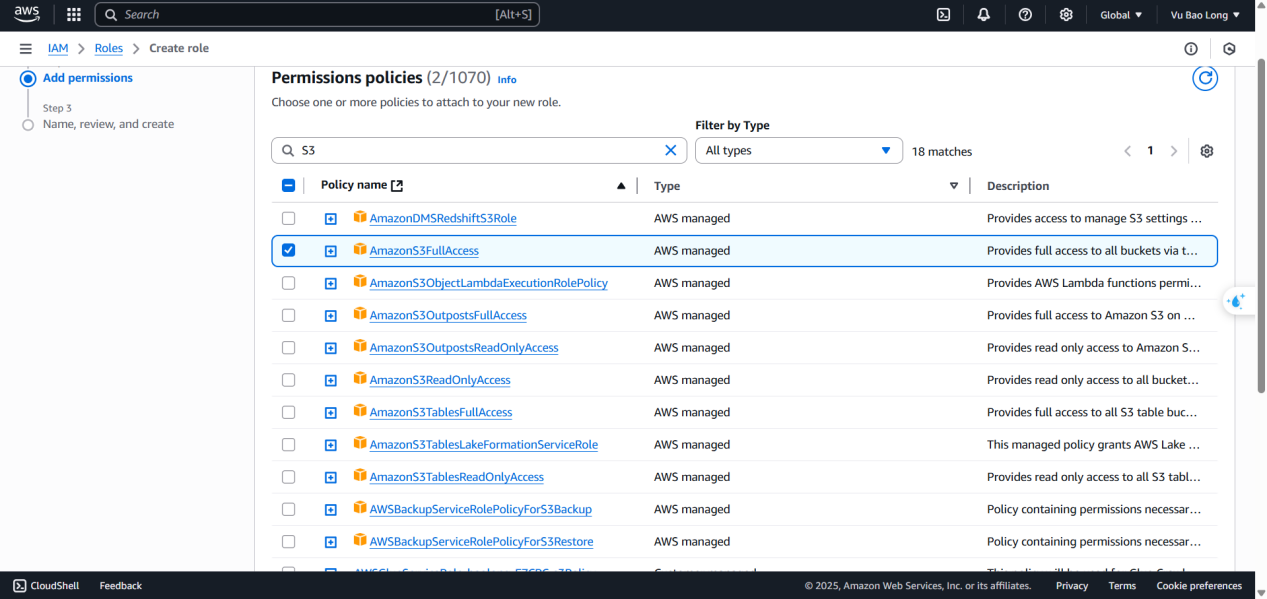Sort by the Type column arrow
Viewport: 1267px width, 599px height.
point(954,186)
